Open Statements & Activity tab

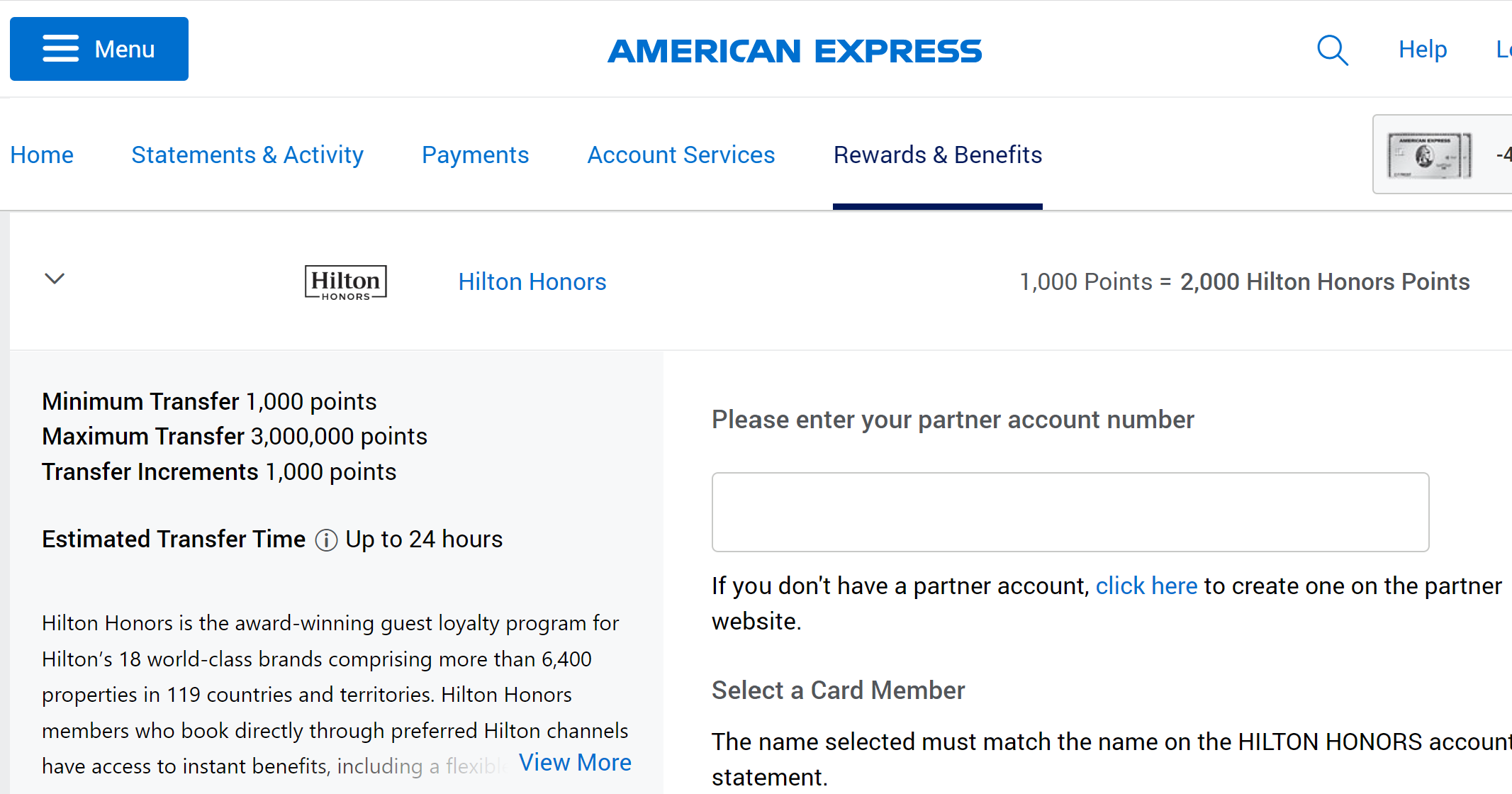[247, 155]
